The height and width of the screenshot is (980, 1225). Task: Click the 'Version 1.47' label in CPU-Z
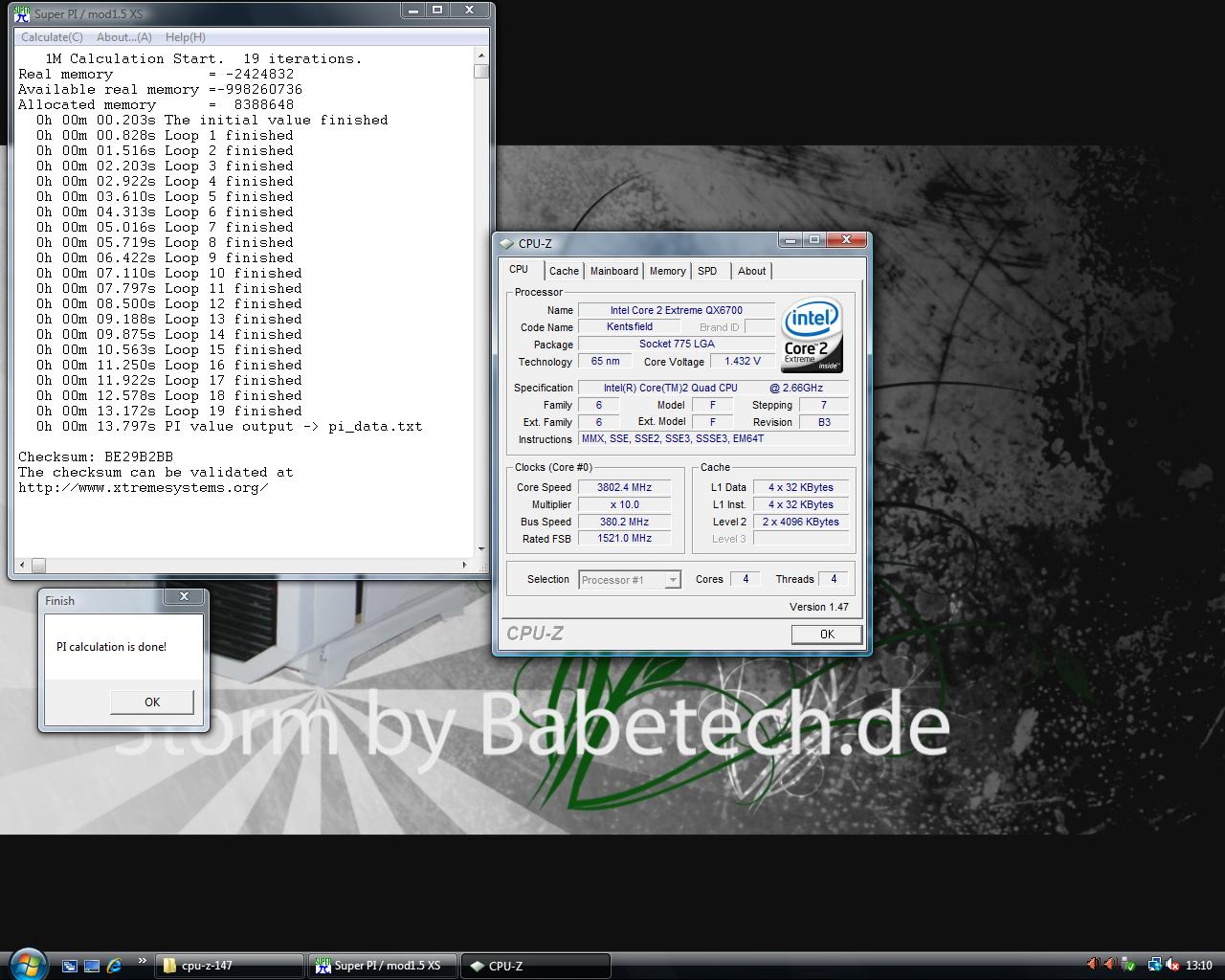tap(818, 607)
